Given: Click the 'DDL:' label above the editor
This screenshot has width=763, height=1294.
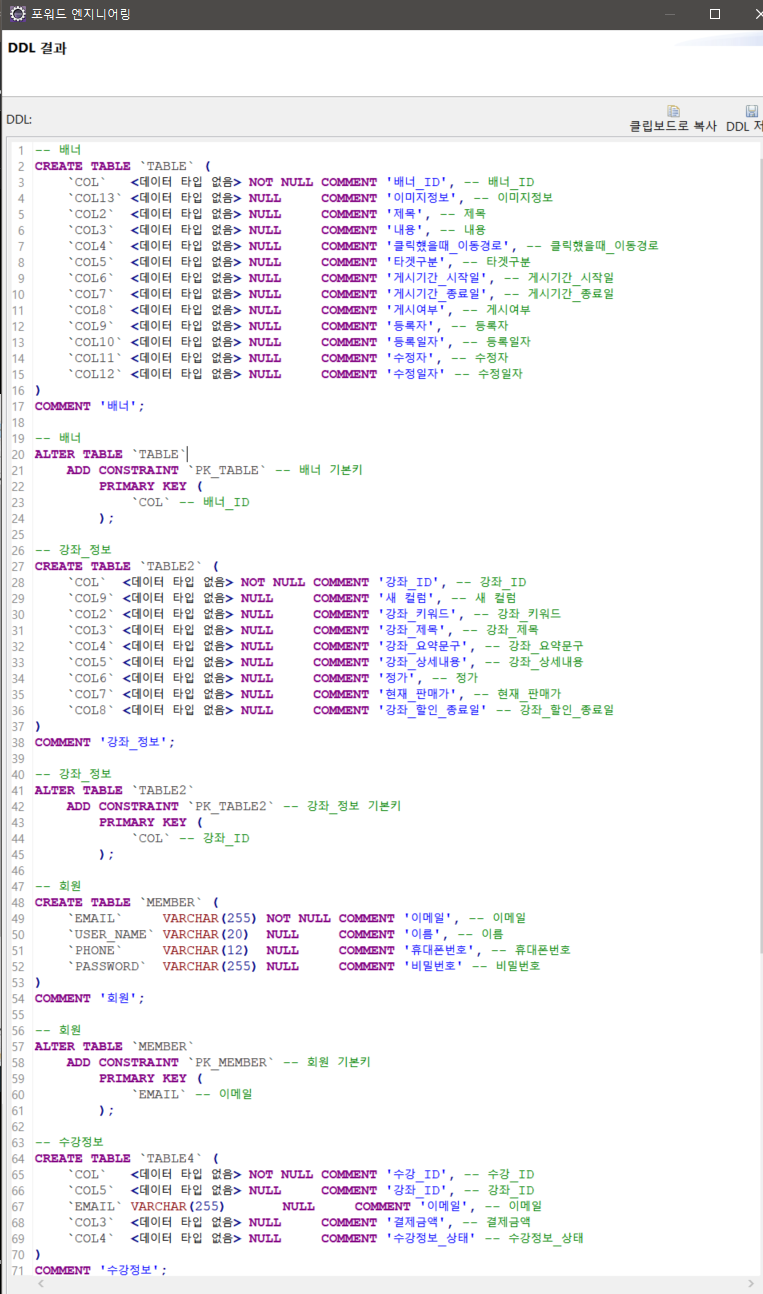Looking at the screenshot, I should [20, 119].
